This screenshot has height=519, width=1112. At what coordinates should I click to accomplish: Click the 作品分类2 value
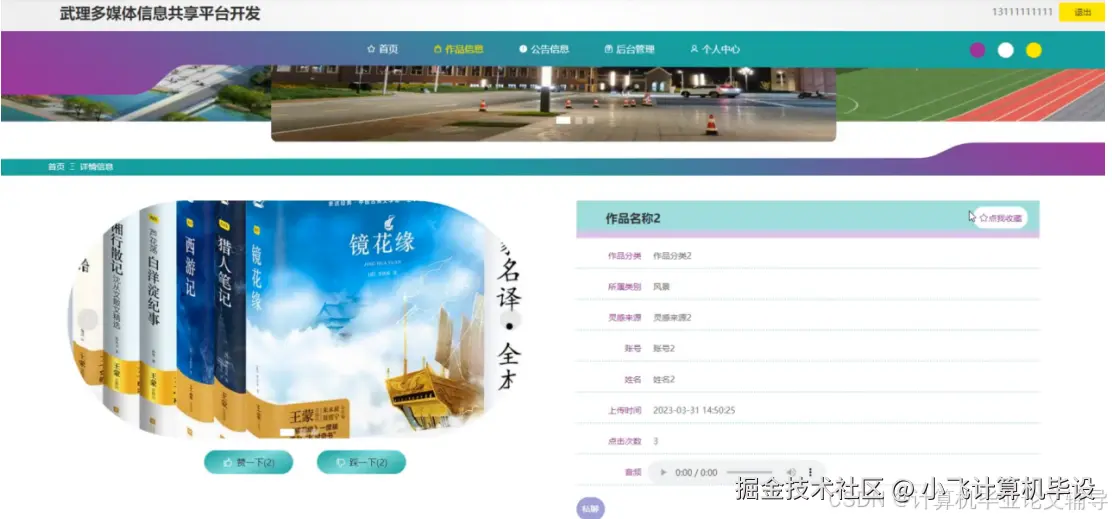tap(672, 256)
